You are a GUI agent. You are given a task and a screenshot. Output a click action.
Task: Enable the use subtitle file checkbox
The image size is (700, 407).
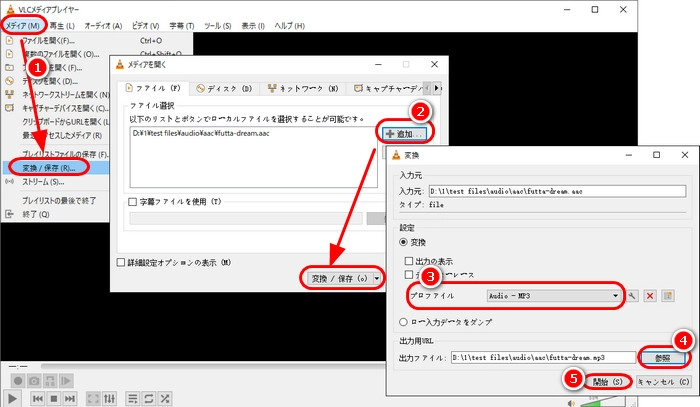pyautogui.click(x=133, y=202)
